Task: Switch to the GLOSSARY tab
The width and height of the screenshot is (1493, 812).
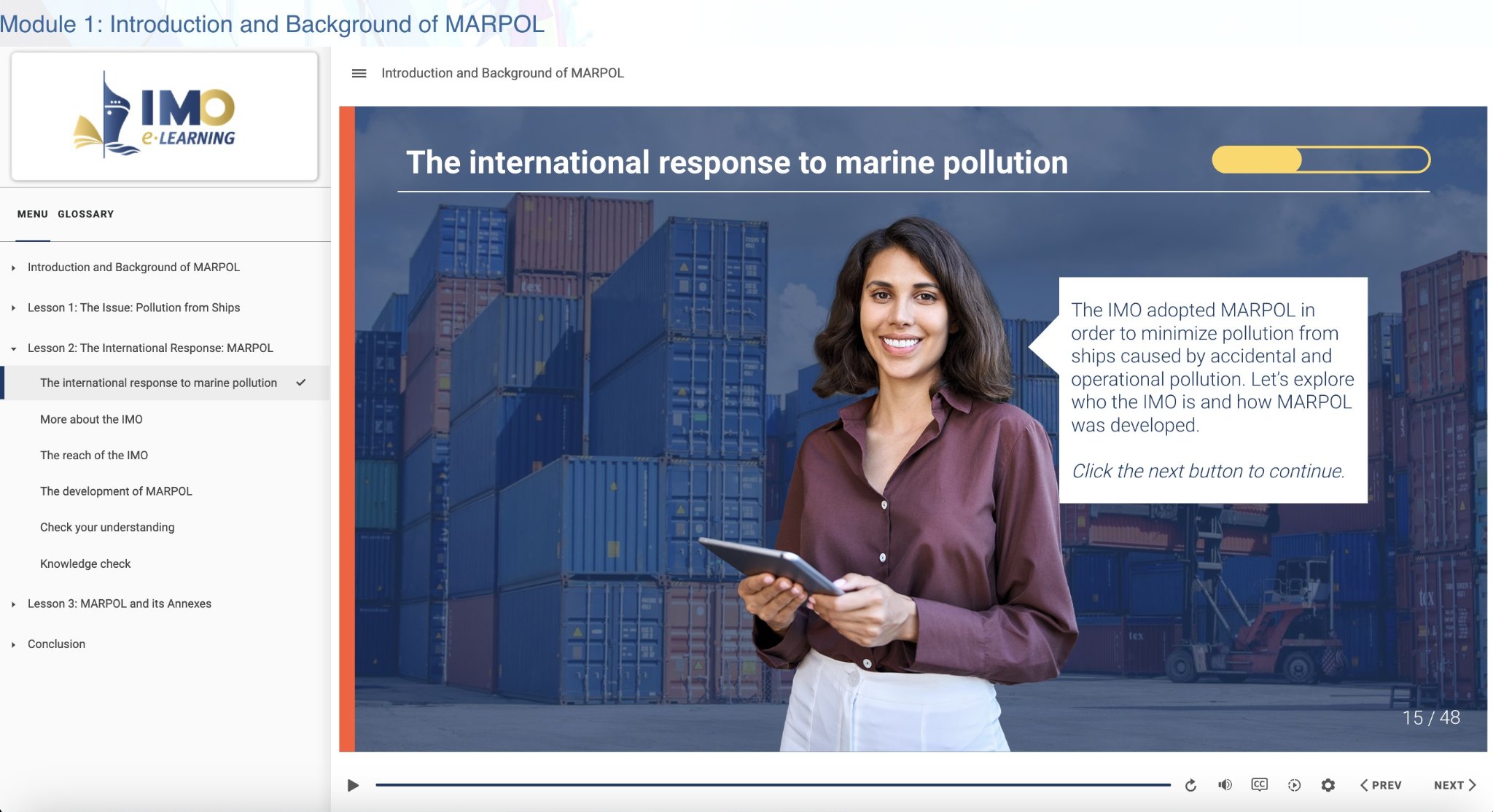Action: click(x=85, y=214)
